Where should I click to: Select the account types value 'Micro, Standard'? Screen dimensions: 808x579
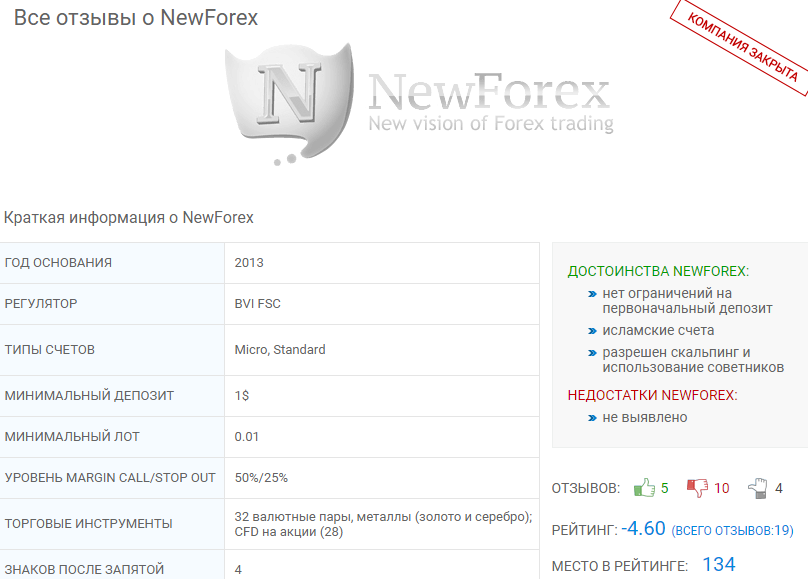(280, 350)
